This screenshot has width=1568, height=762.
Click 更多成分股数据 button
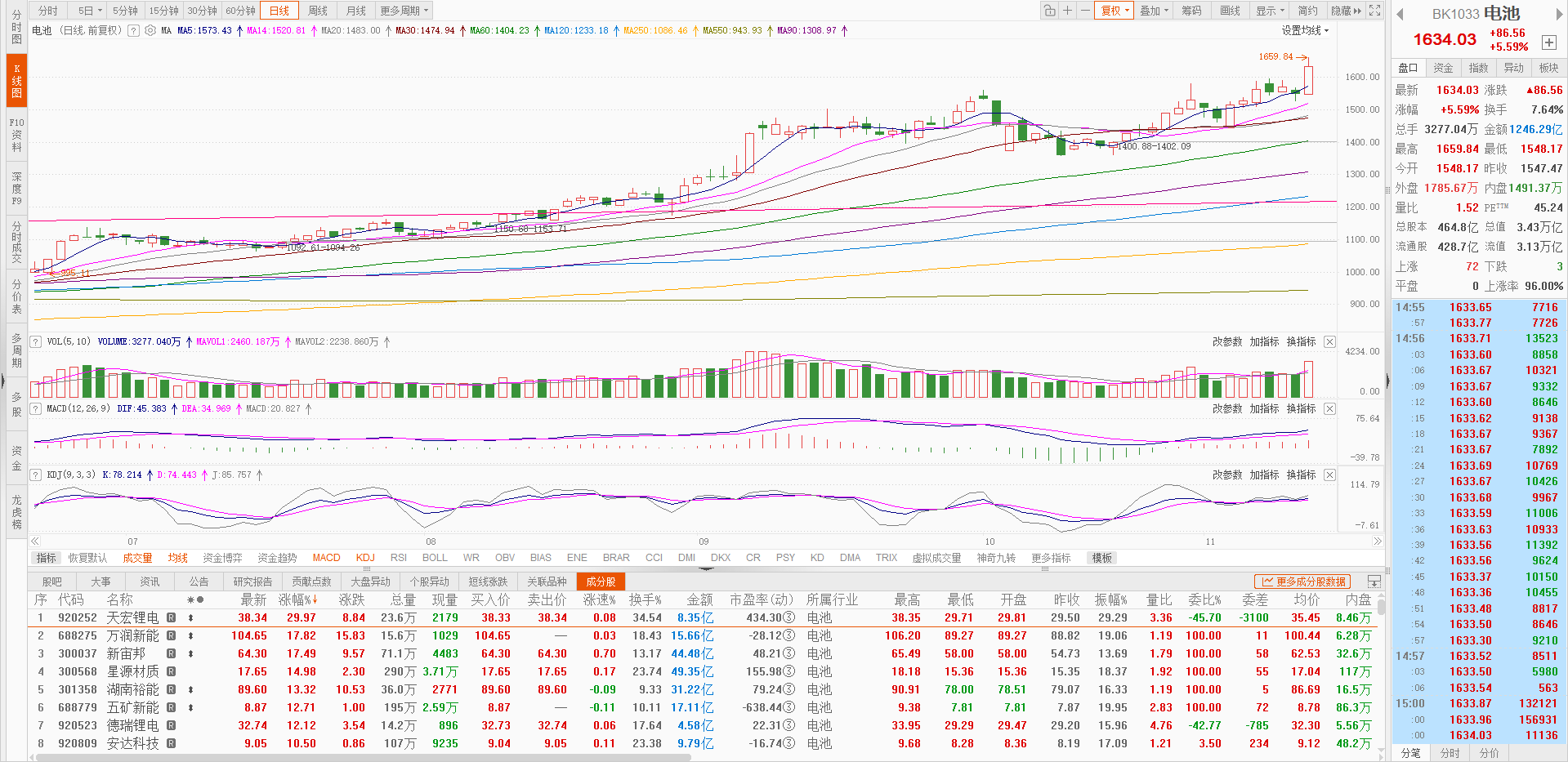[x=1303, y=582]
